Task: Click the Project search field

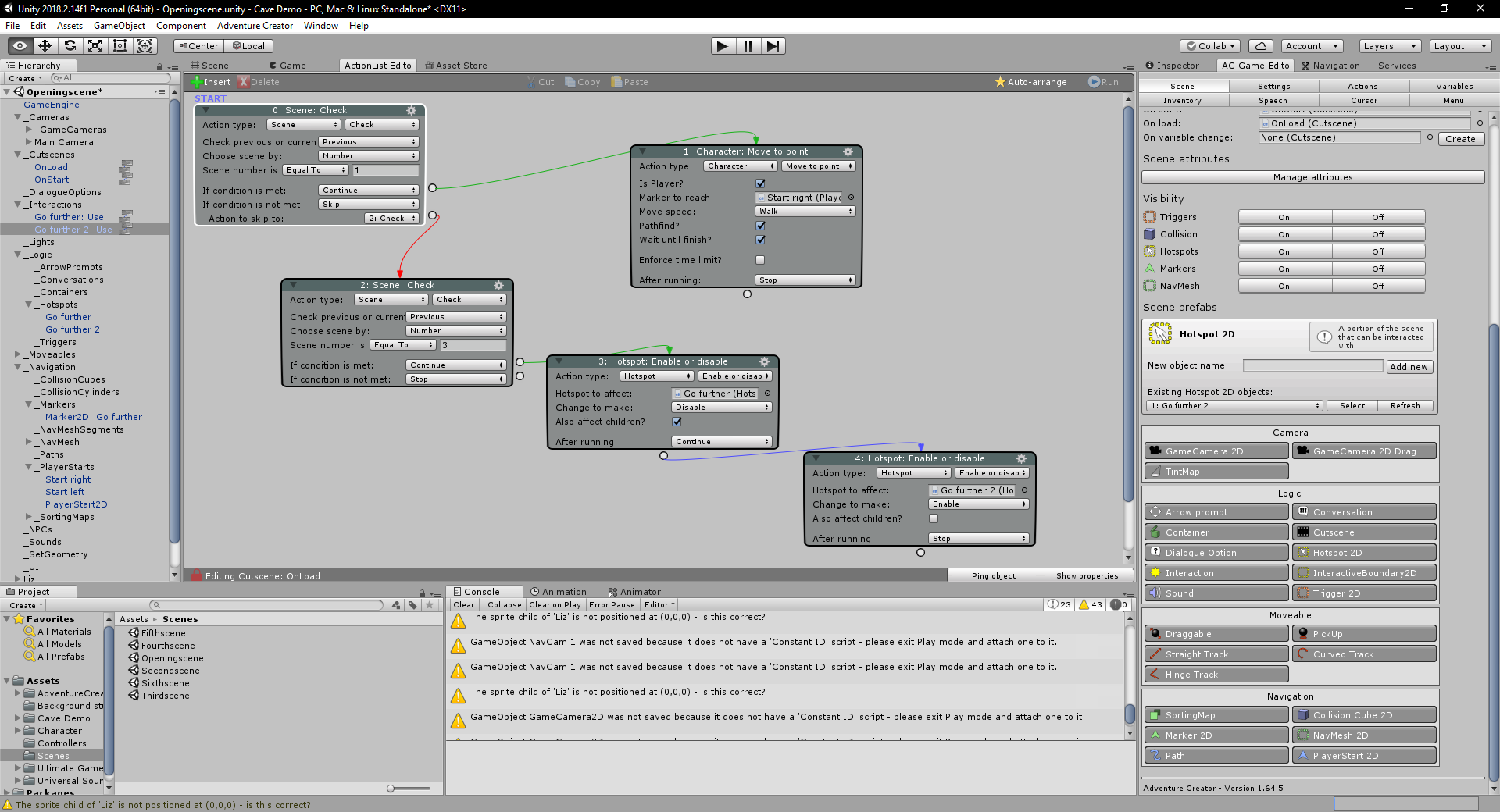Action: pos(267,605)
